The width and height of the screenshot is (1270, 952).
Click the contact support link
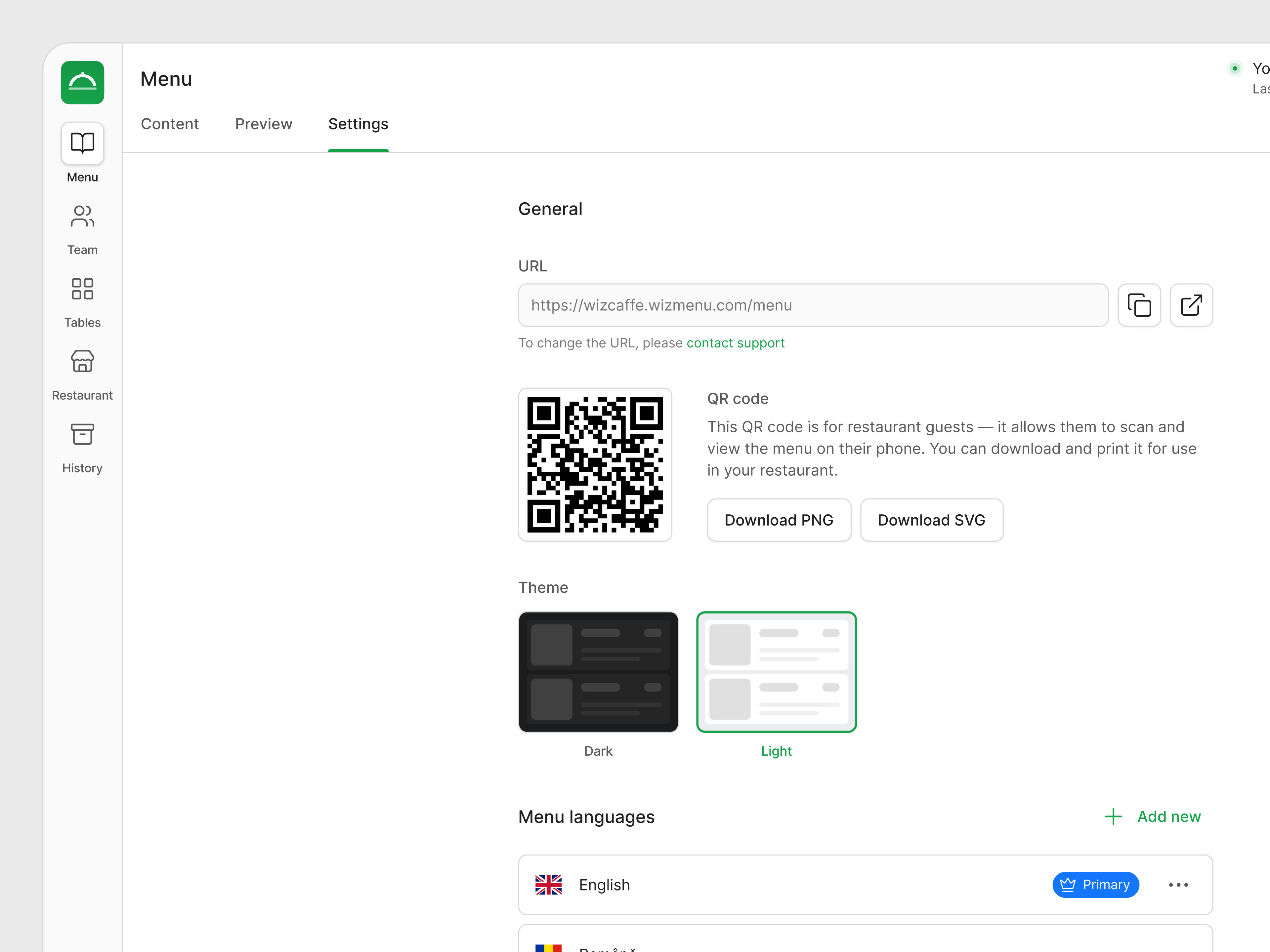tap(736, 343)
